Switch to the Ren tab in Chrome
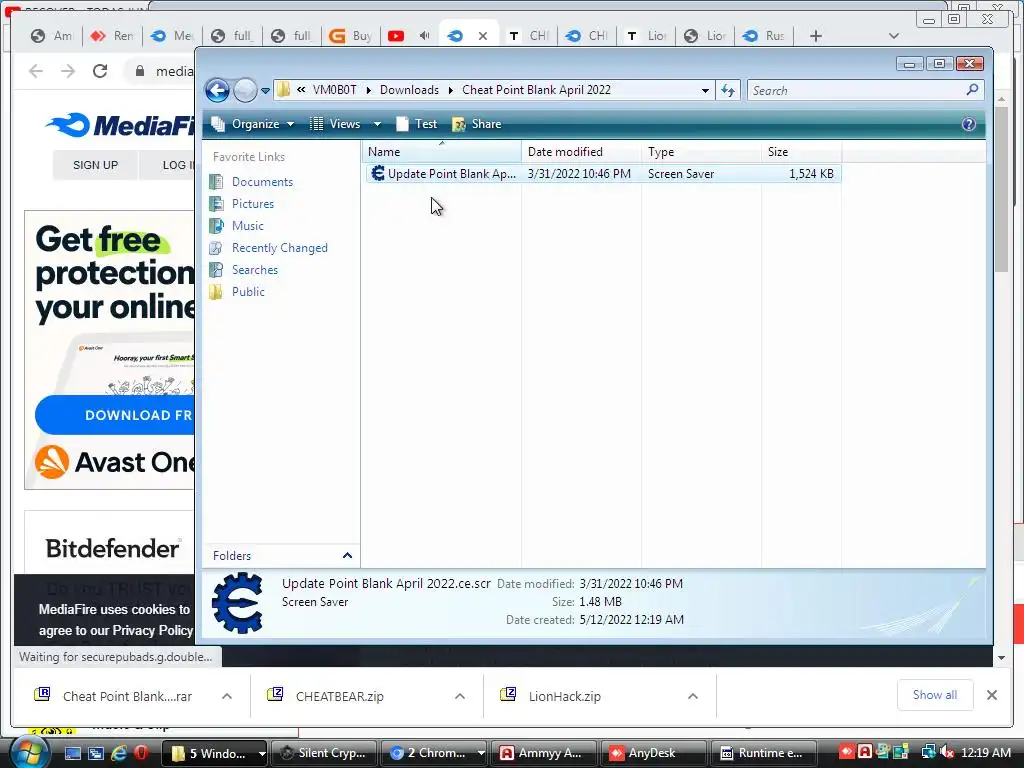Viewport: 1024px width, 768px height. 112,36
